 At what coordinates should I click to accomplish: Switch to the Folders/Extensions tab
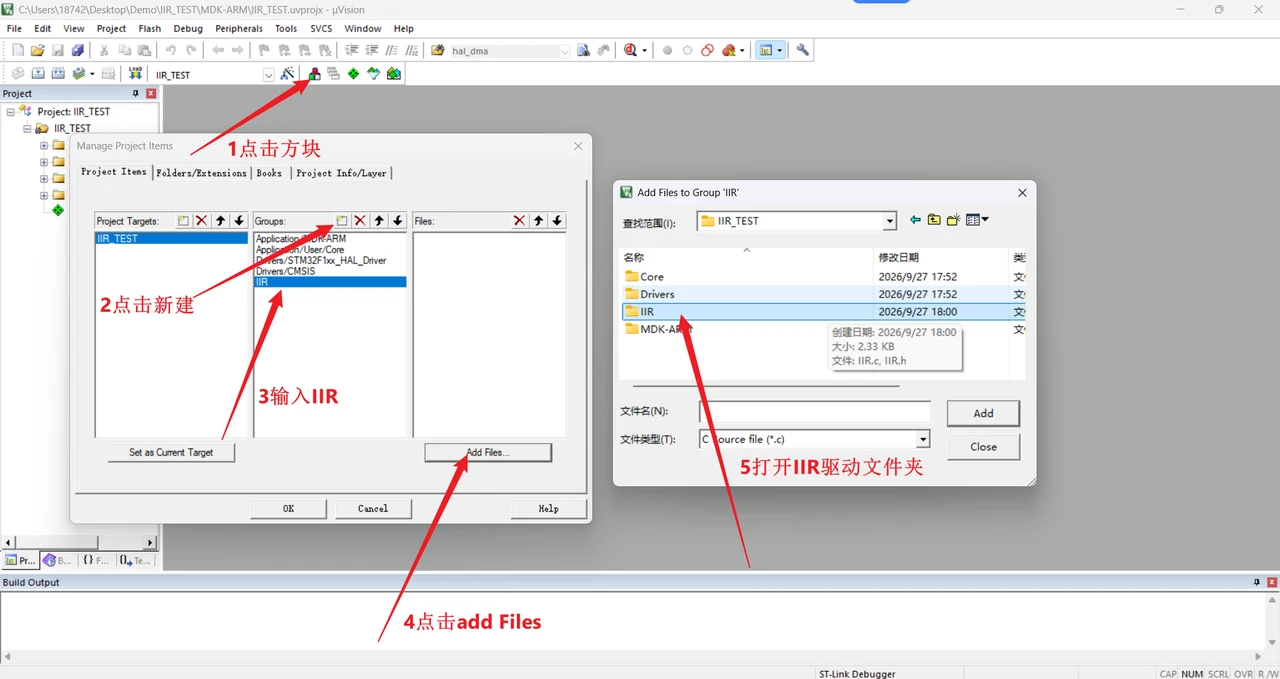[201, 173]
